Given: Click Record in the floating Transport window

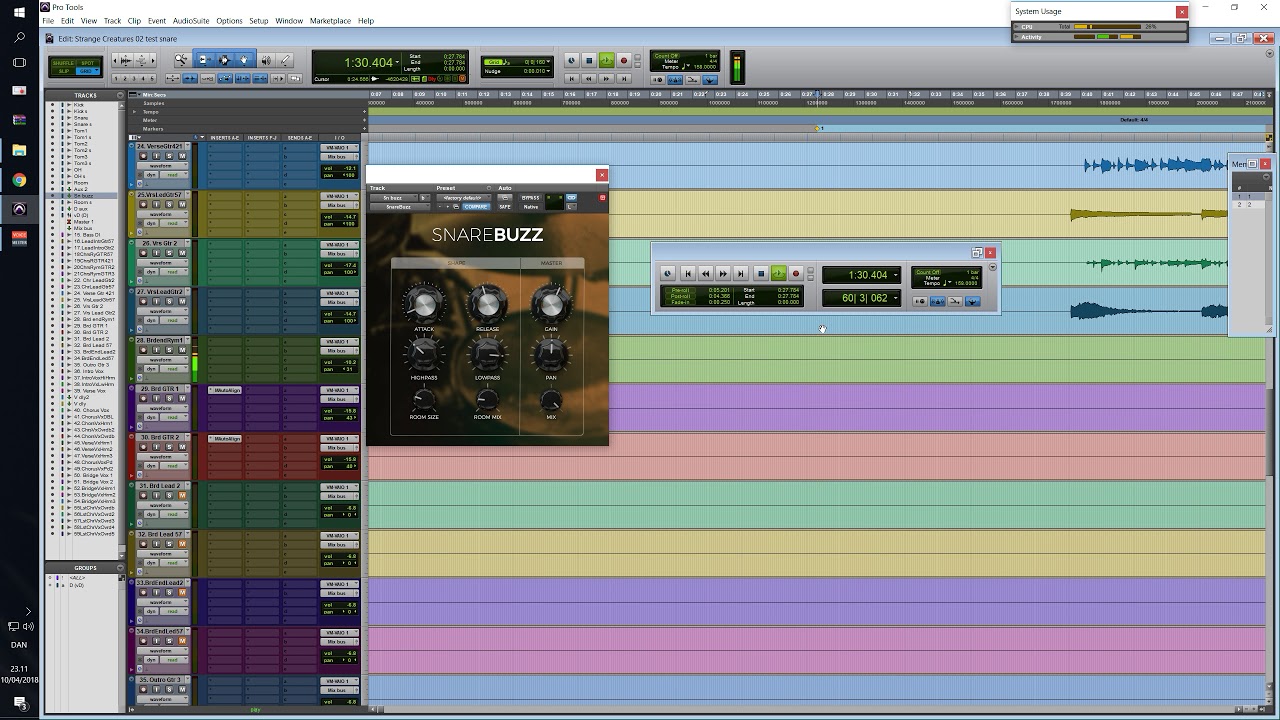Looking at the screenshot, I should coord(796,273).
